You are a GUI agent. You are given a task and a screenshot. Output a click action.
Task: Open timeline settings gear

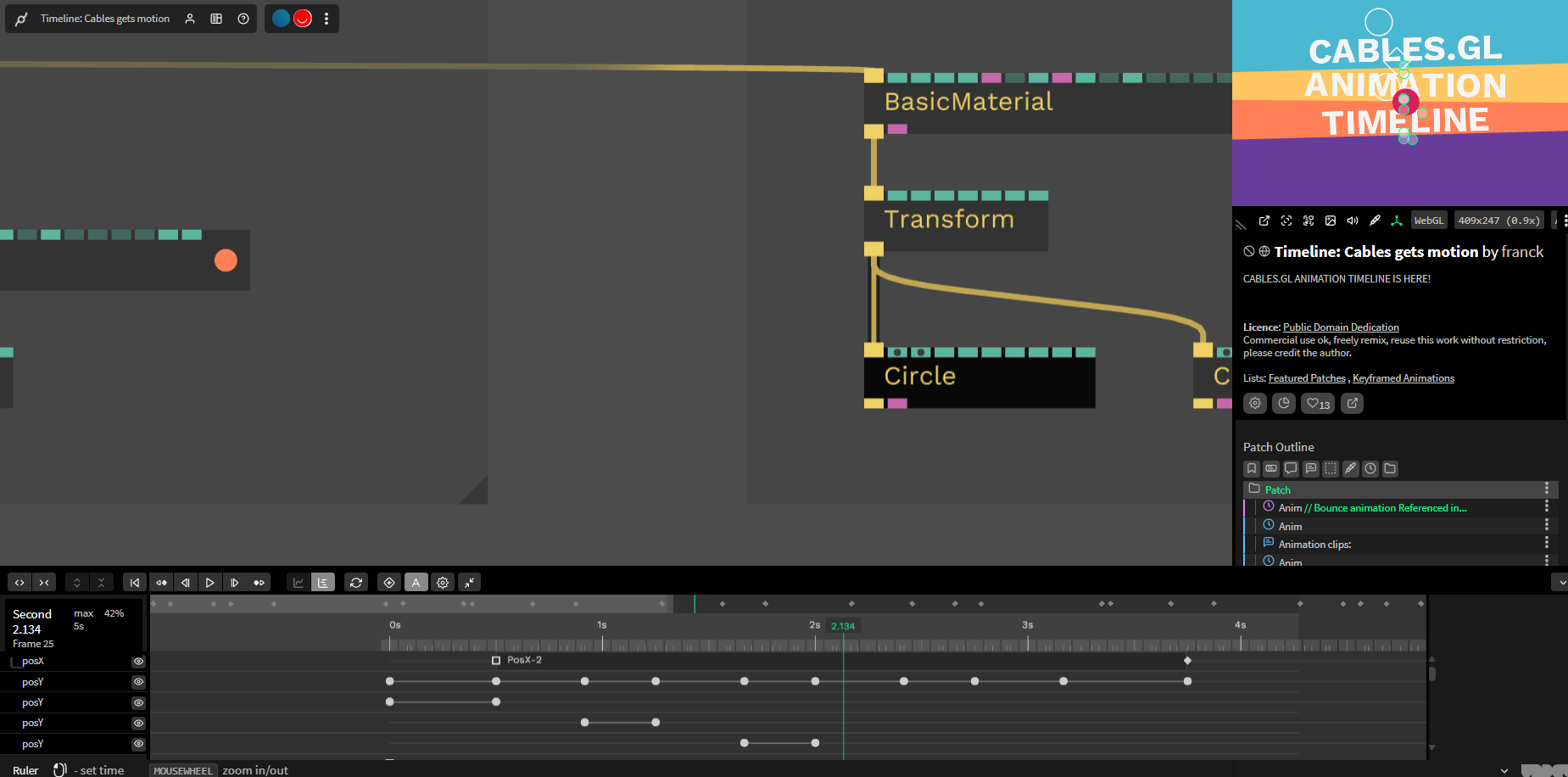pos(443,582)
